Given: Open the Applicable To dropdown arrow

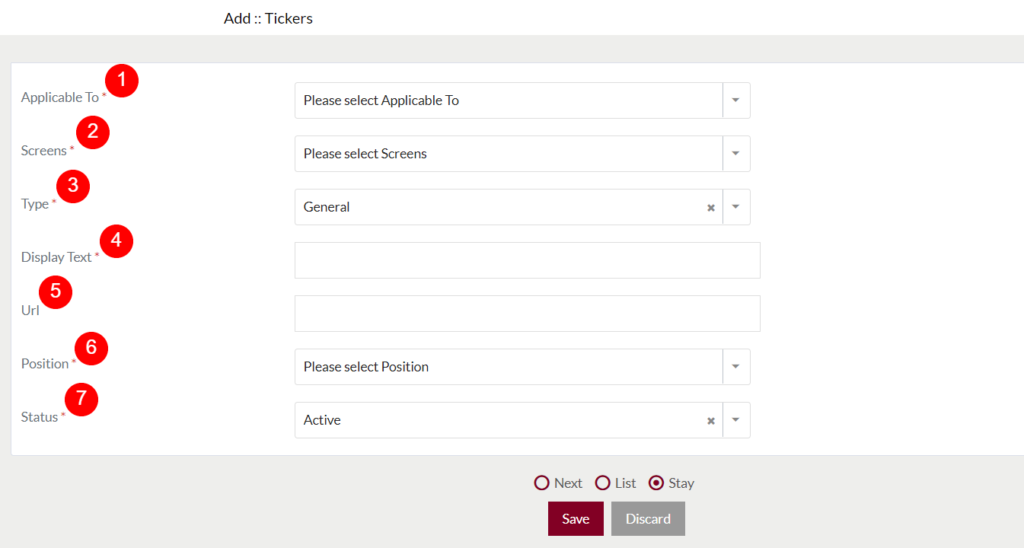Looking at the screenshot, I should coord(736,100).
